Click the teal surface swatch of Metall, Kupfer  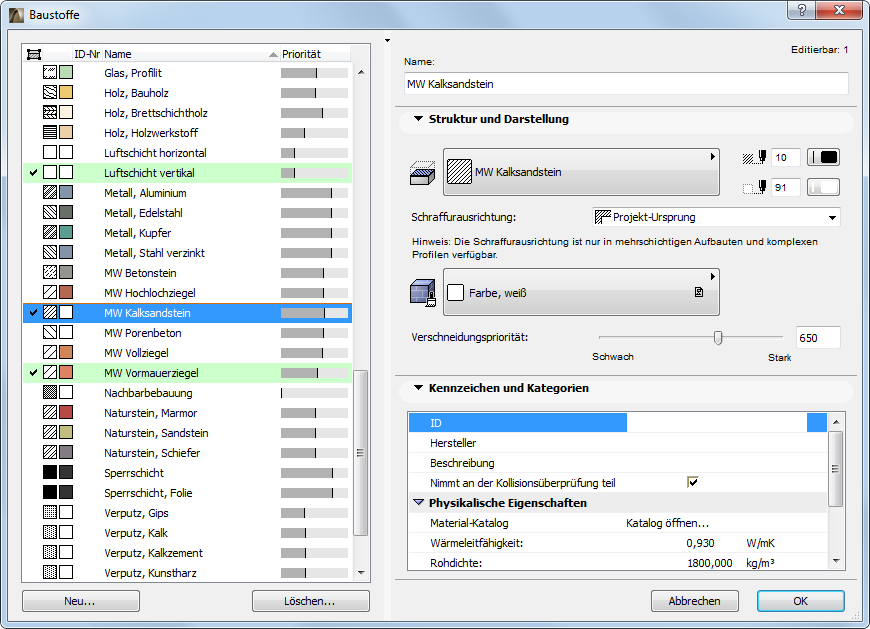coord(66,232)
